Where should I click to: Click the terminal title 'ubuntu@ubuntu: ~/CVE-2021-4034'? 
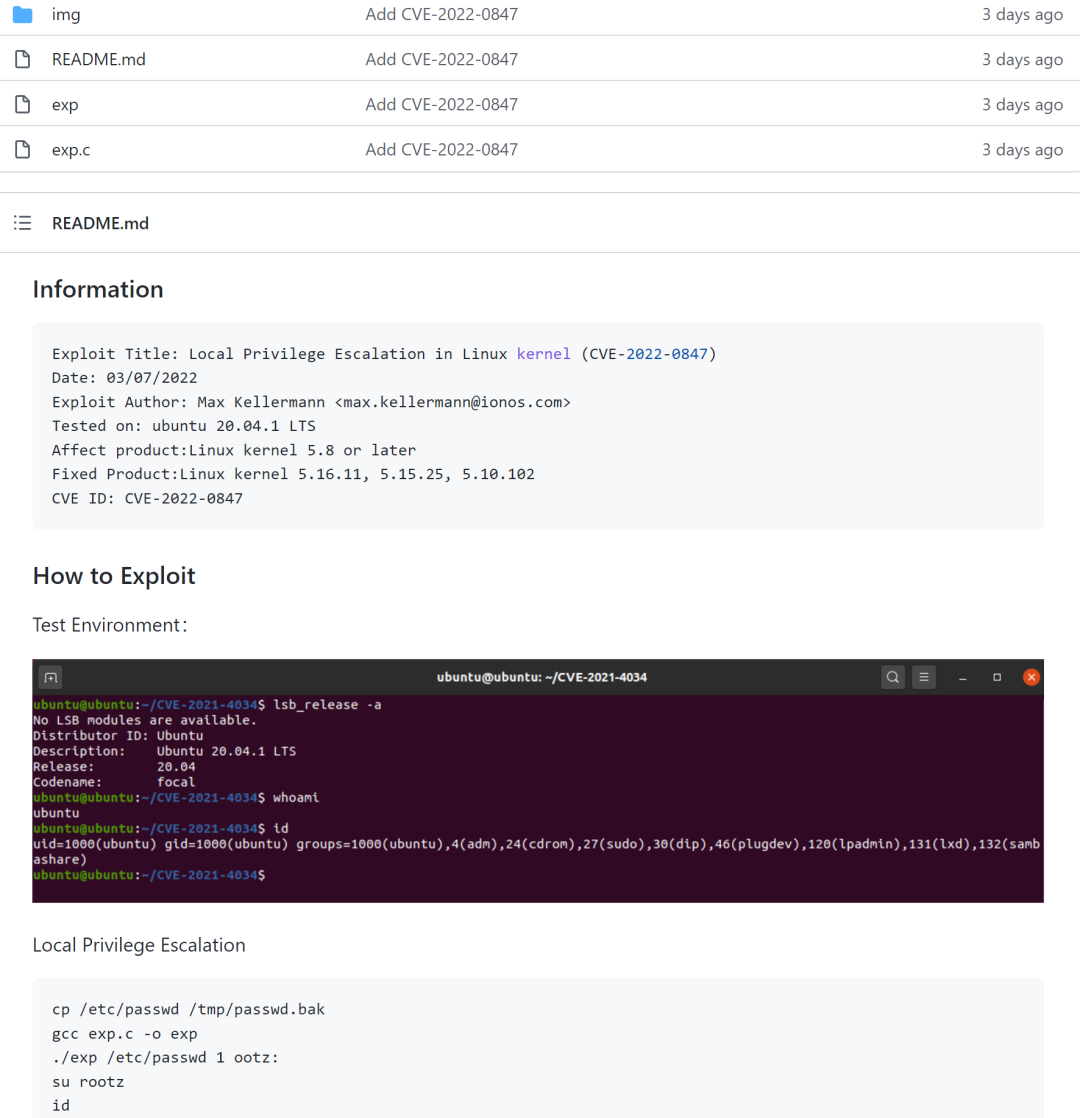point(542,677)
